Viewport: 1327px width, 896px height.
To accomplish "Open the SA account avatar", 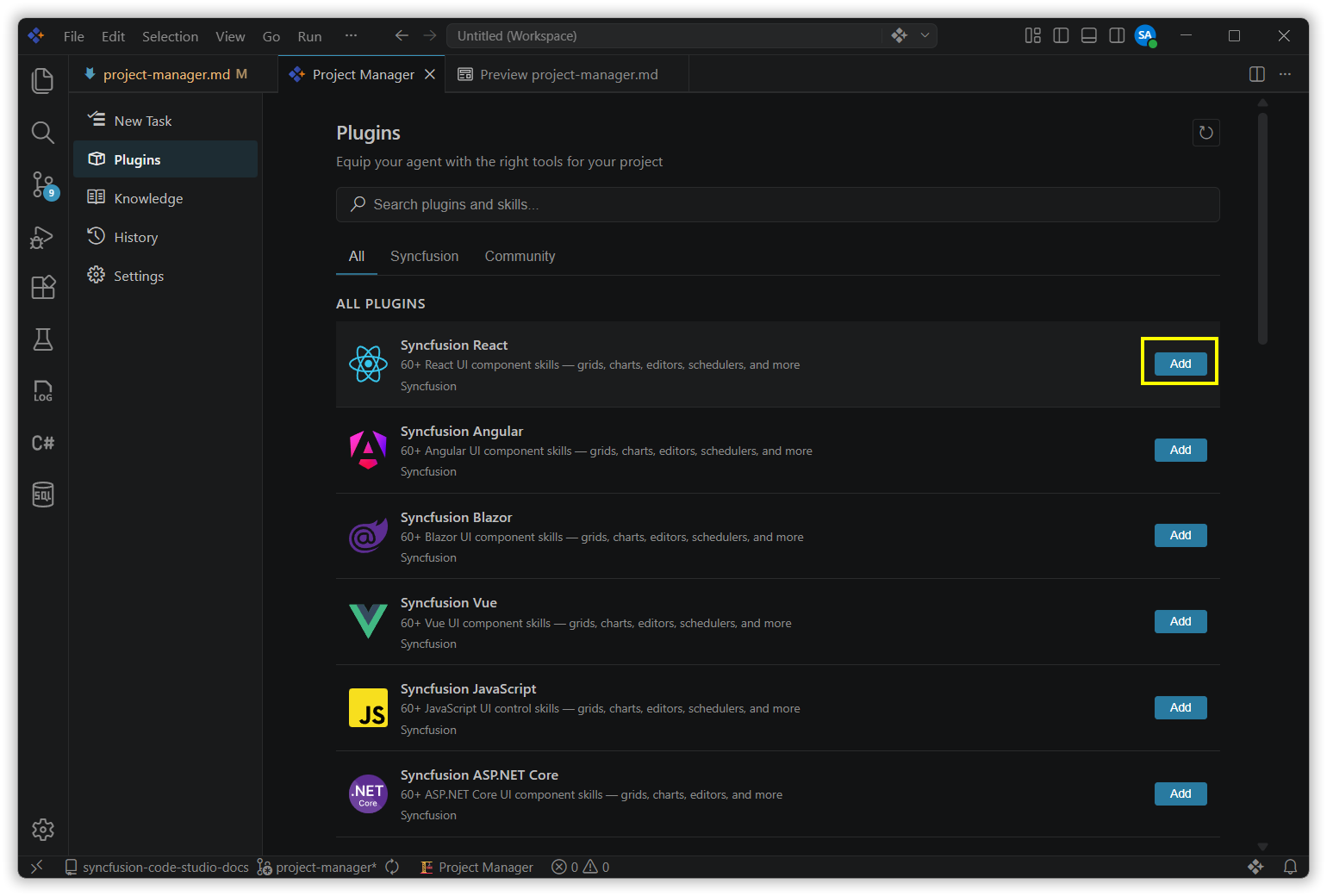I will tap(1145, 35).
